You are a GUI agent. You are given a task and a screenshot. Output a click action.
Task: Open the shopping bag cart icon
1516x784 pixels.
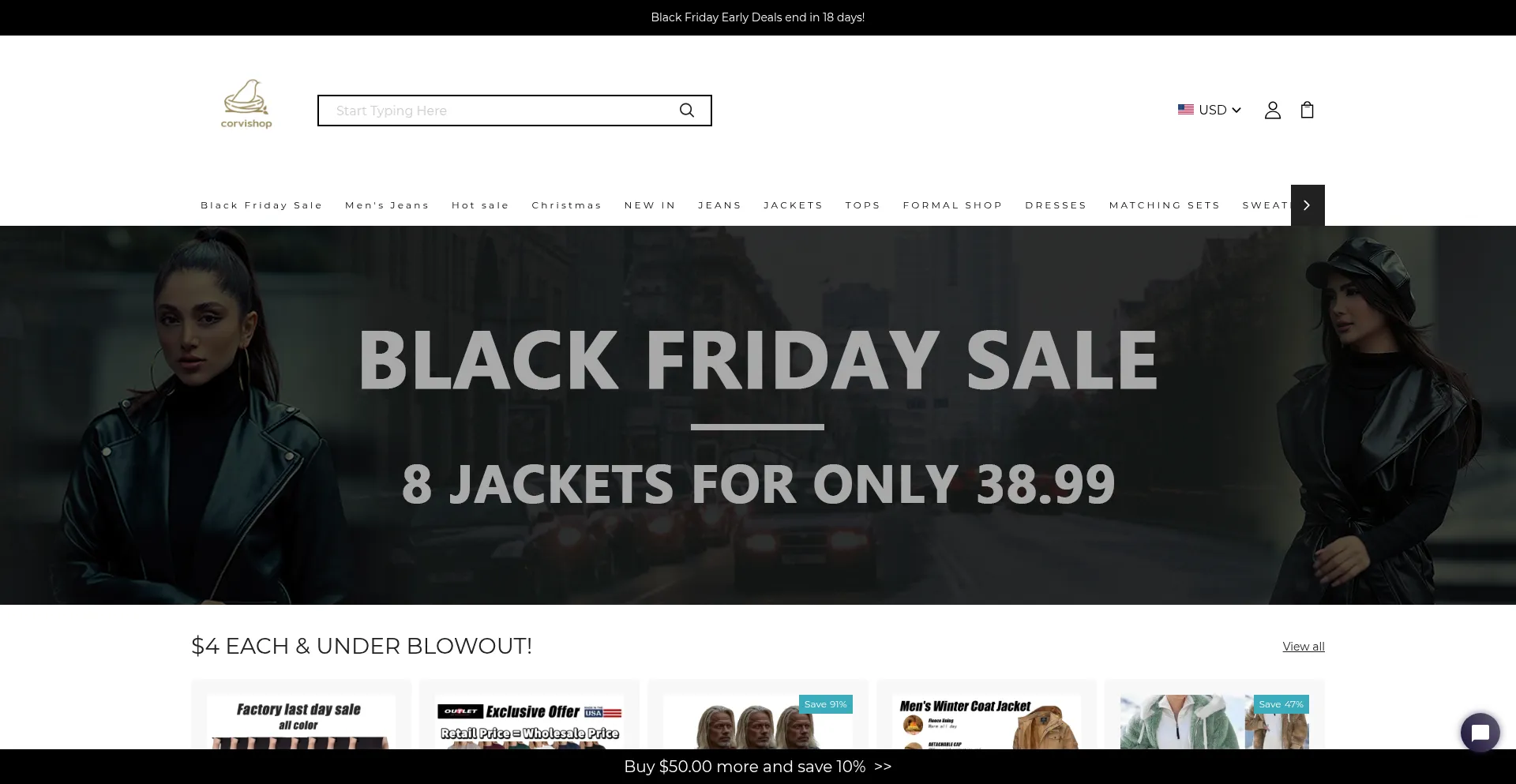1308,110
